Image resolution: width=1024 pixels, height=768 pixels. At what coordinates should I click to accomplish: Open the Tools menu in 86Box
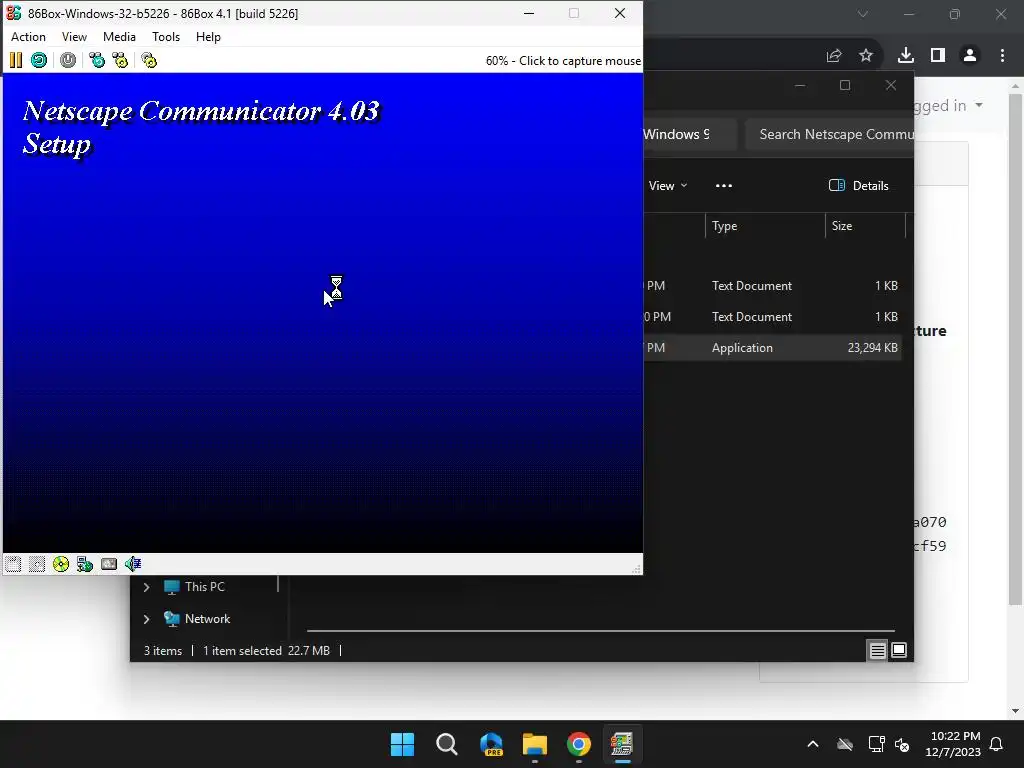166,37
